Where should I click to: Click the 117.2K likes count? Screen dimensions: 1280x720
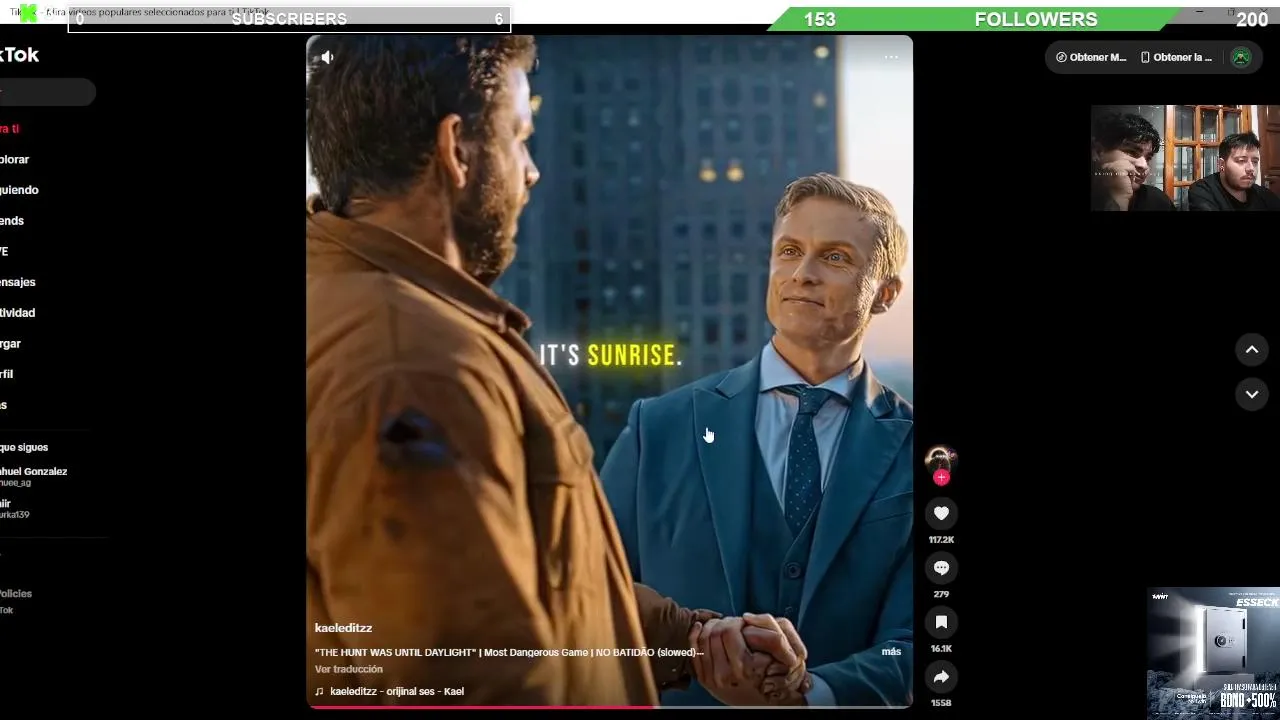pos(941,540)
